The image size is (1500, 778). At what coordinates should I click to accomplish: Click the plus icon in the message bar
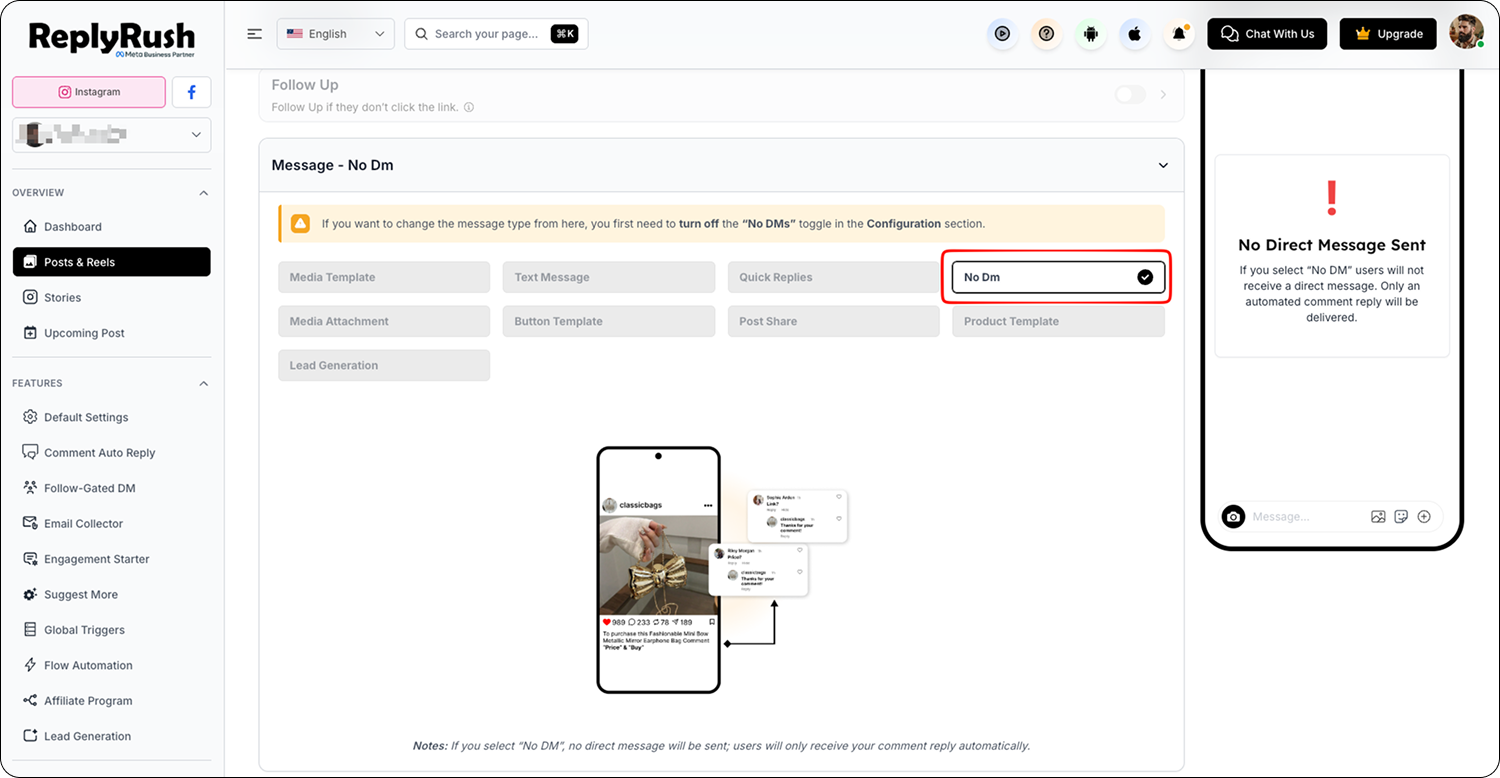click(x=1424, y=516)
